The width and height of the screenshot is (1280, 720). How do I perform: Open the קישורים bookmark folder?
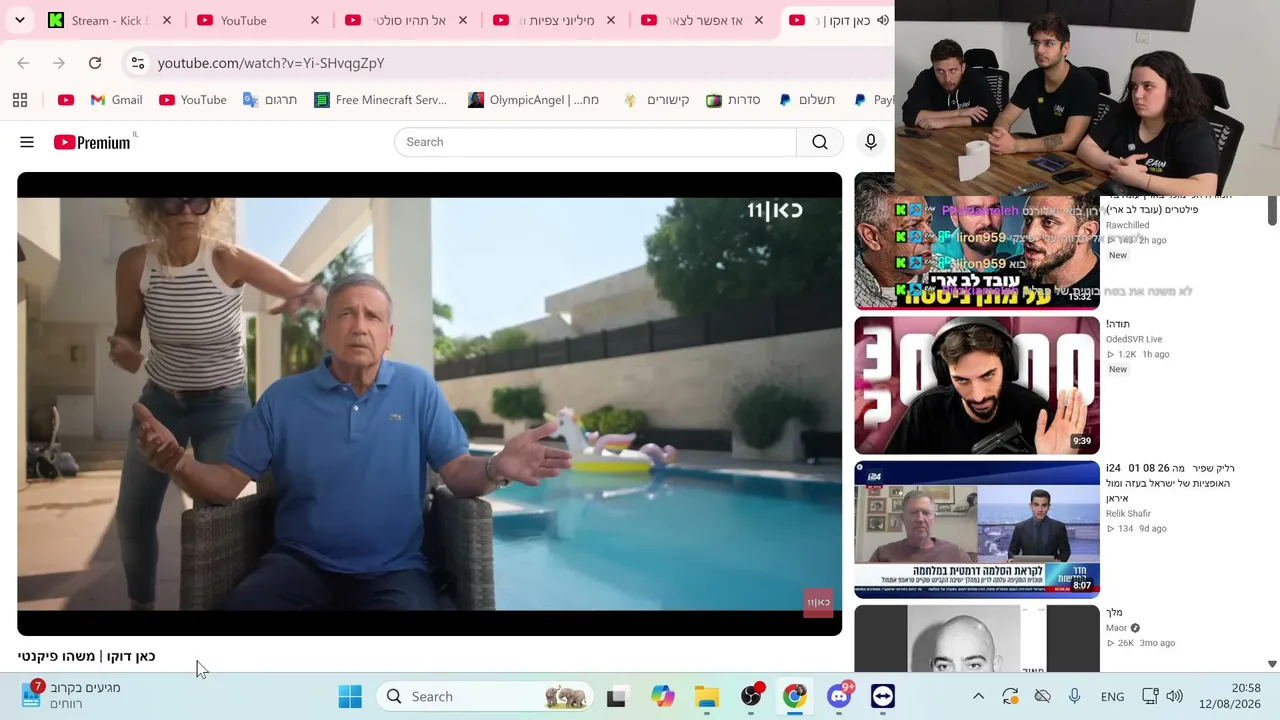pos(656,100)
